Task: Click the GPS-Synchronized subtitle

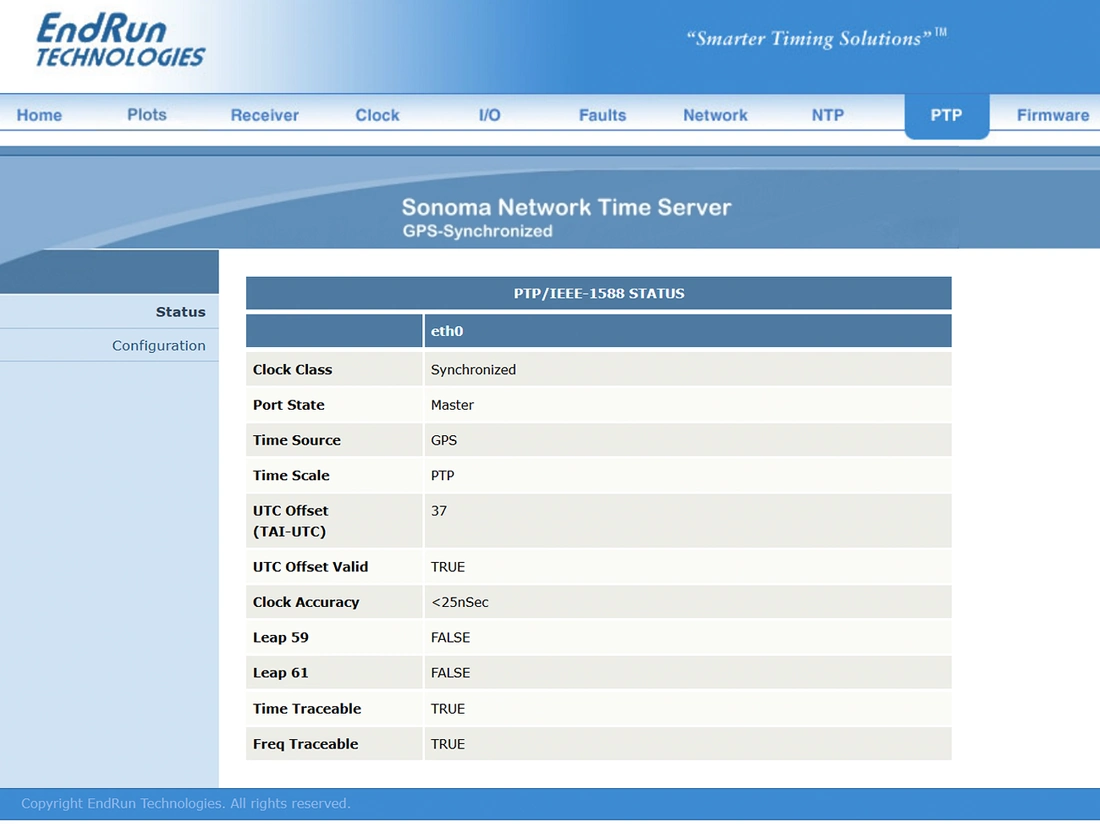Action: 477,231
